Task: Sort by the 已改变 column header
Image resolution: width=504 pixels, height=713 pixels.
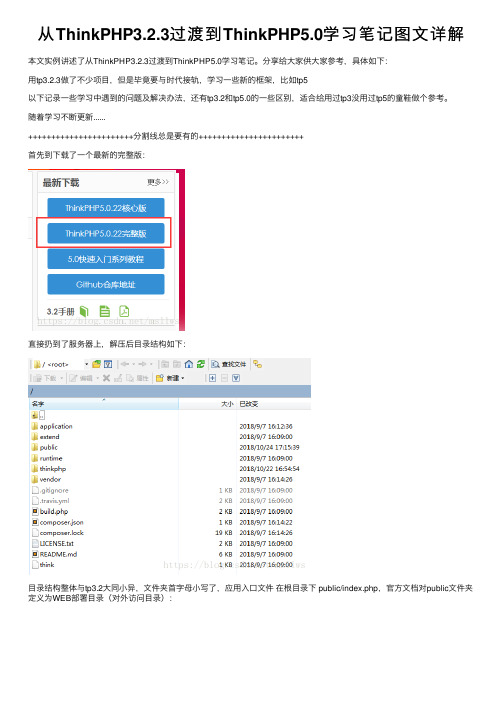Action: point(274,403)
